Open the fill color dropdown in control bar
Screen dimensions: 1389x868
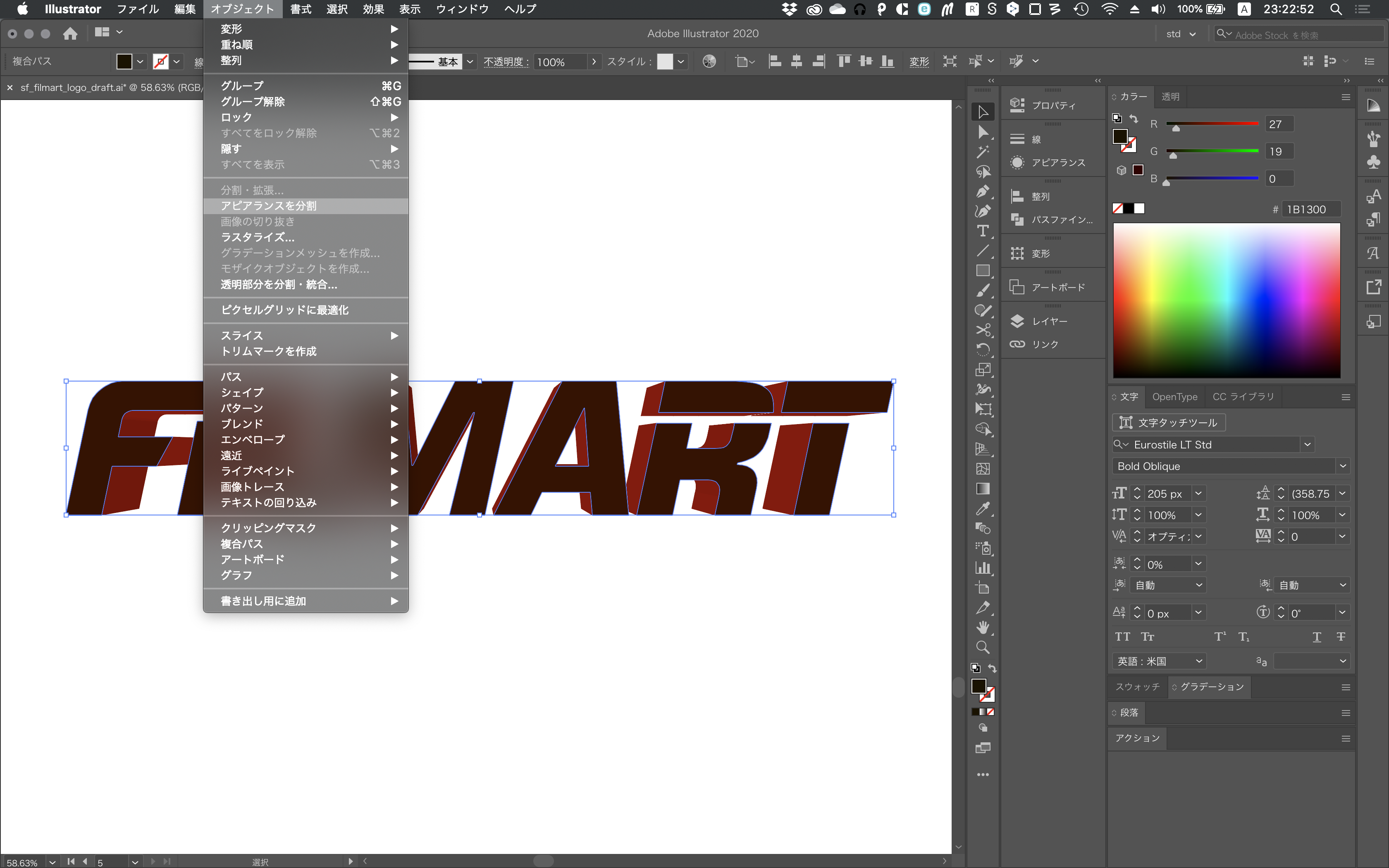140,62
